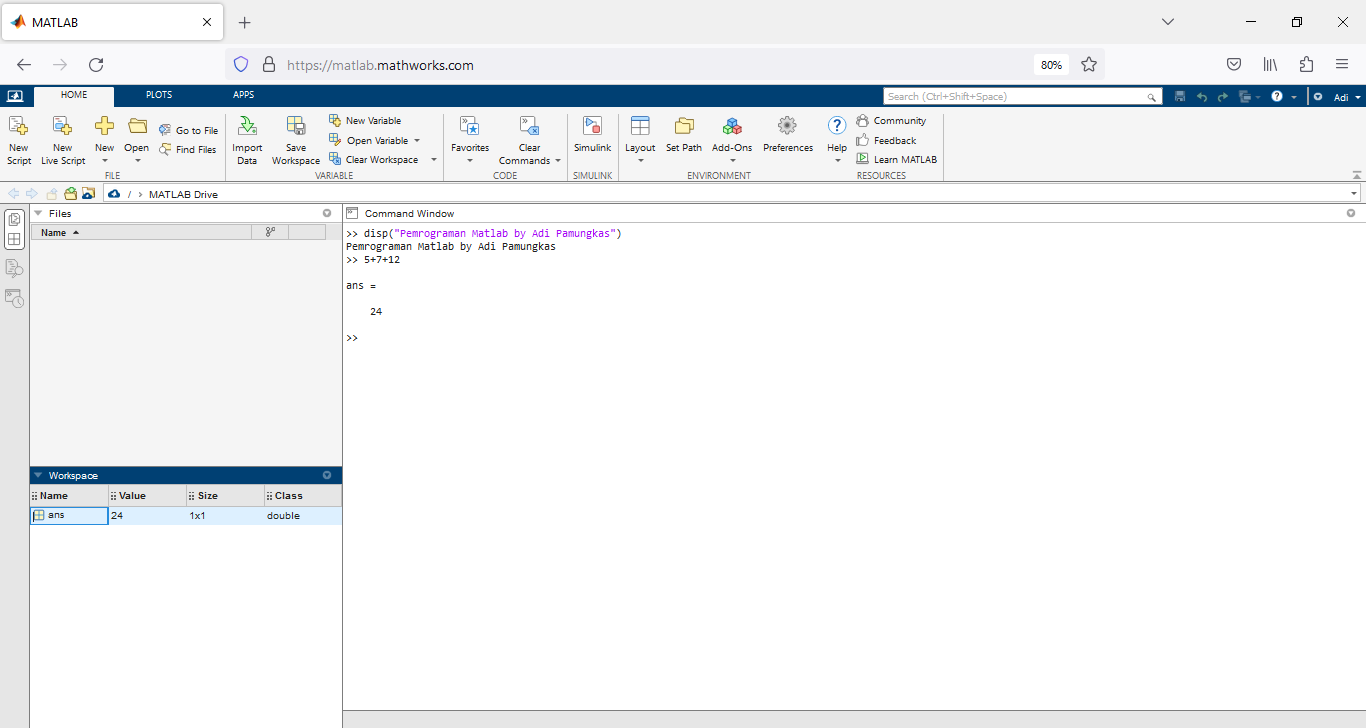1366x728 pixels.
Task: Switch to the APPS tab
Action: click(243, 95)
